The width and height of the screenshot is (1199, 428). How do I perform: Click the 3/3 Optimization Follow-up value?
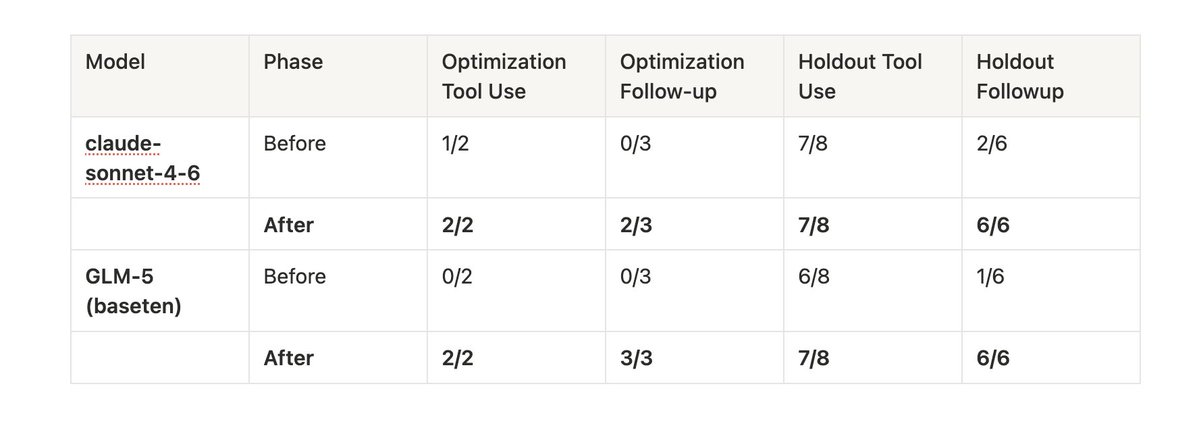pyautogui.click(x=636, y=358)
